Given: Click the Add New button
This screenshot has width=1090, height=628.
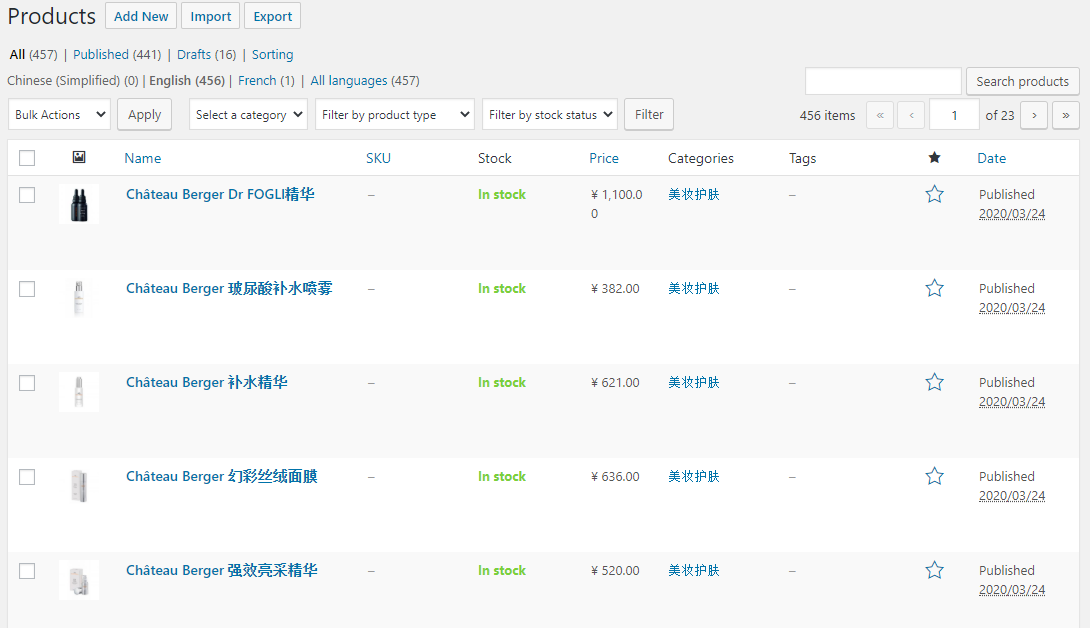Looking at the screenshot, I should coord(141,16).
